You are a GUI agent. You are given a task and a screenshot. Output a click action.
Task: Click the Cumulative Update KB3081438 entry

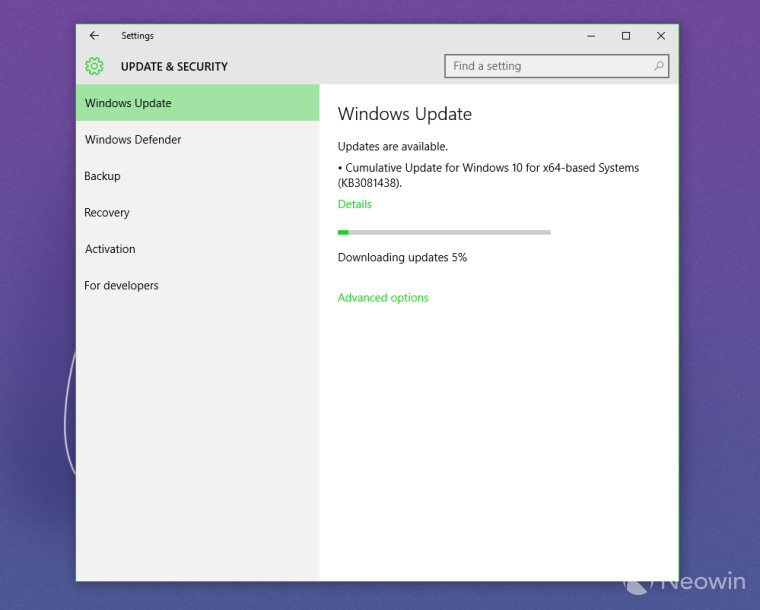488,175
